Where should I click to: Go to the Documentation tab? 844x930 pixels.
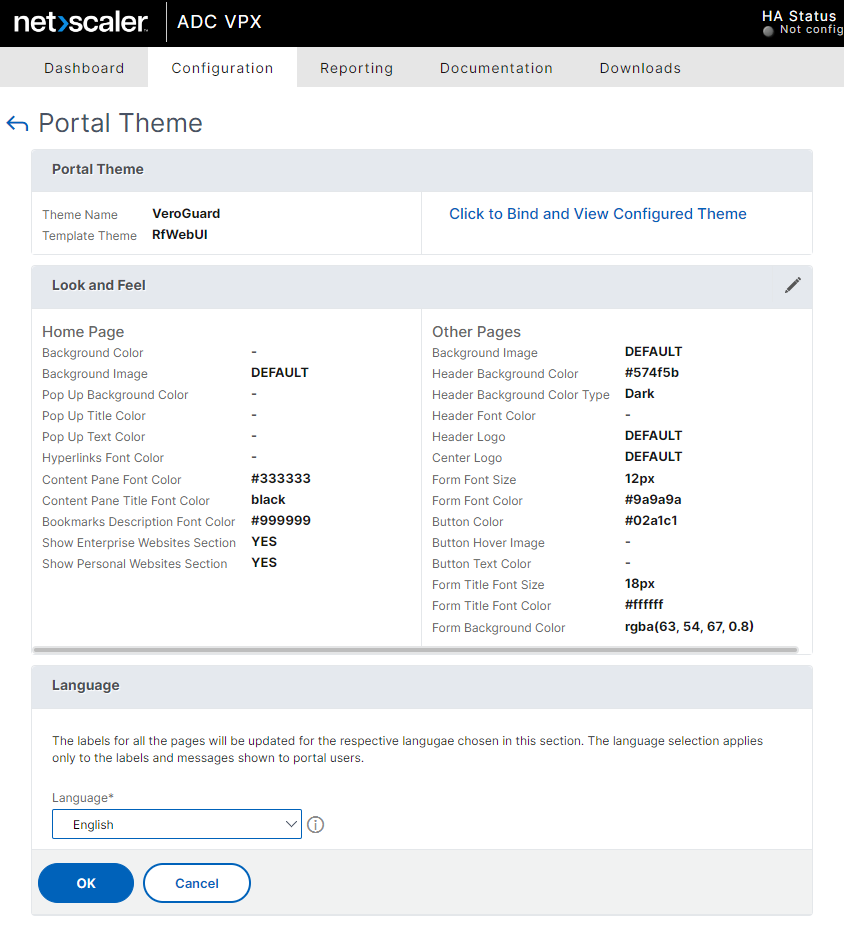coord(496,68)
